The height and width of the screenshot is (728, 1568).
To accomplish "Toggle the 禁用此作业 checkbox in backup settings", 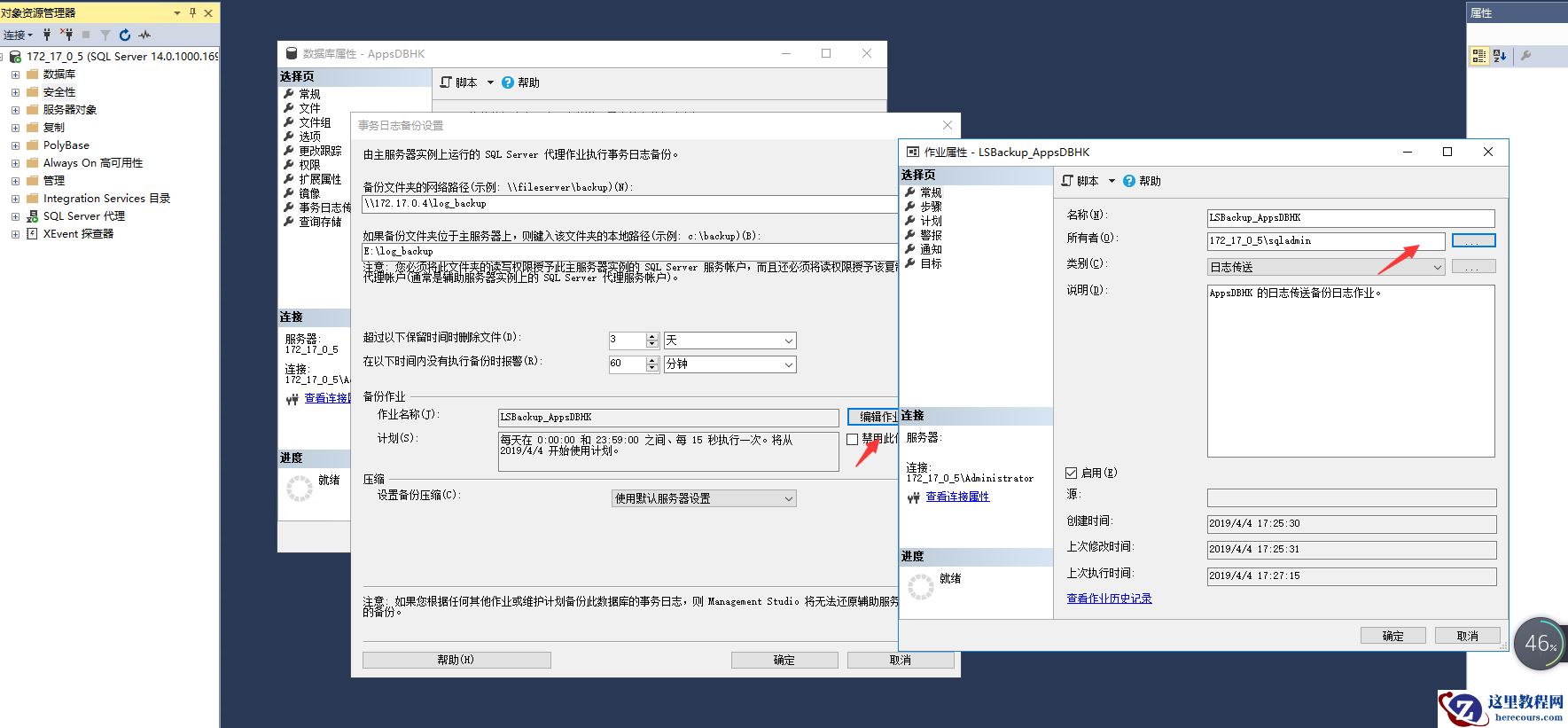I will click(x=852, y=439).
